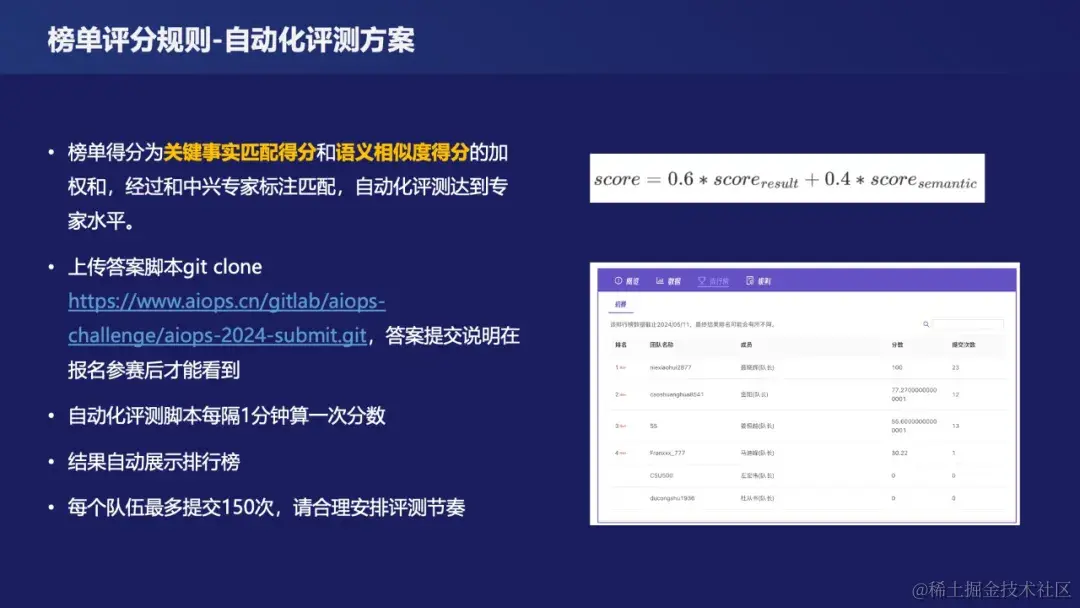Select the niexiaohui2877 team row
1080x608 pixels.
coord(670,366)
